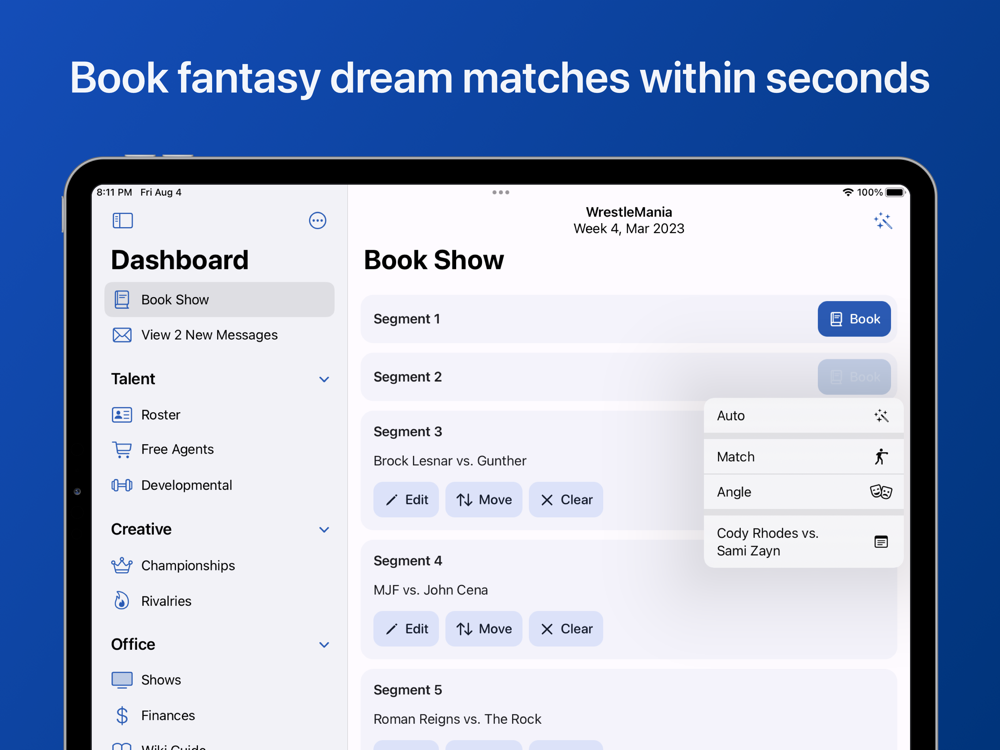Viewport: 1000px width, 750px height.
Task: Select Auto from the booking menu
Action: tap(804, 416)
